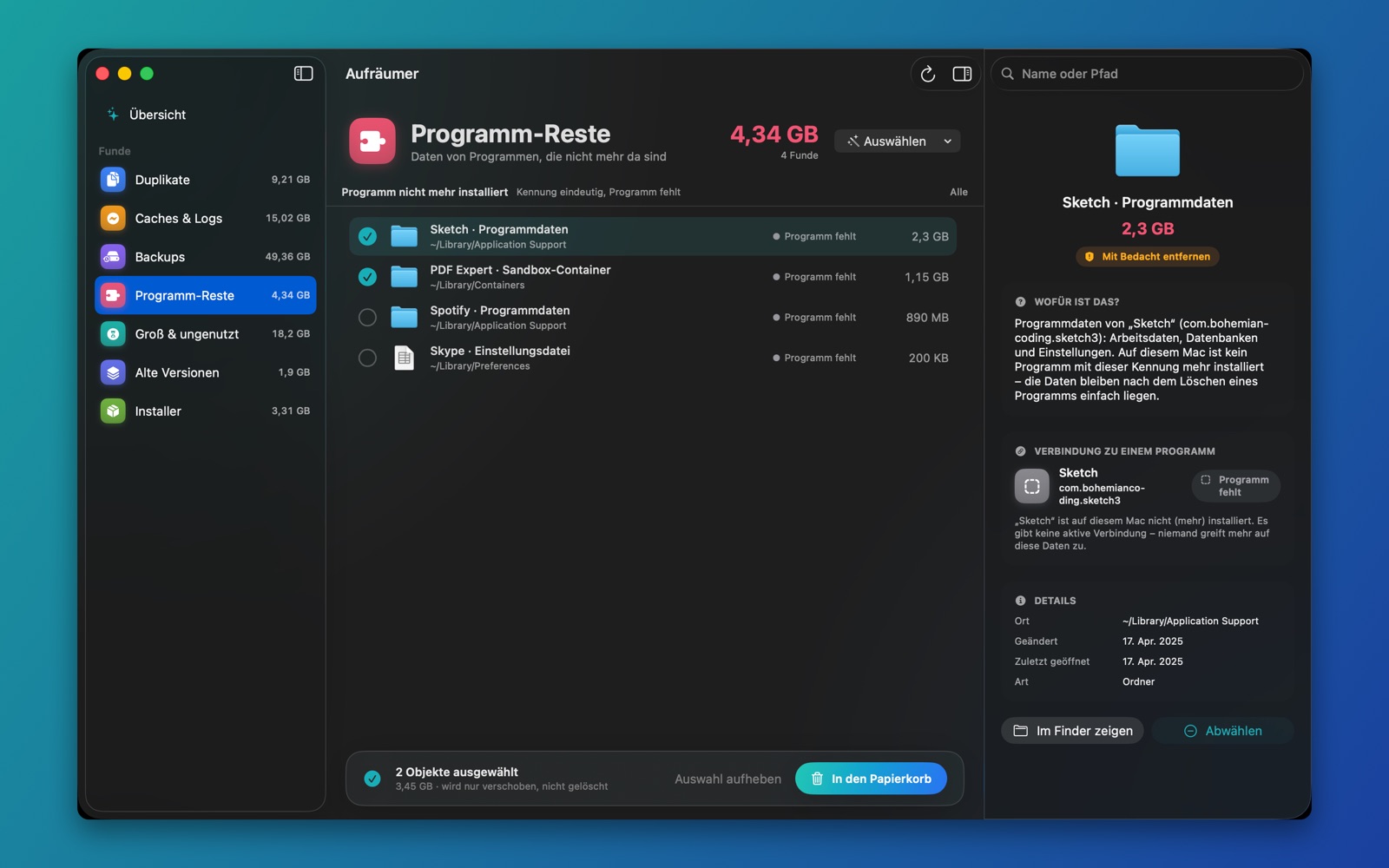Click the Name oder Pfad search field
1389x868 pixels.
pyautogui.click(x=1147, y=74)
